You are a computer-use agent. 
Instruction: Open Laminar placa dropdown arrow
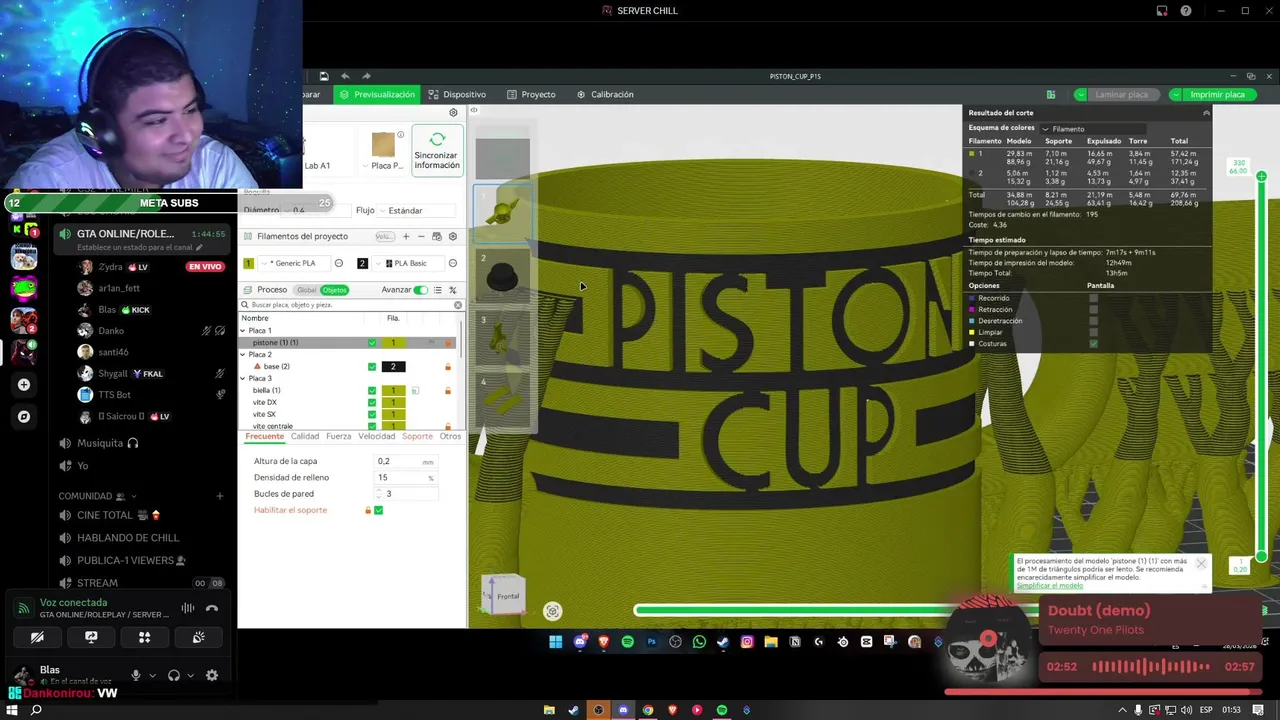(x=1080, y=95)
